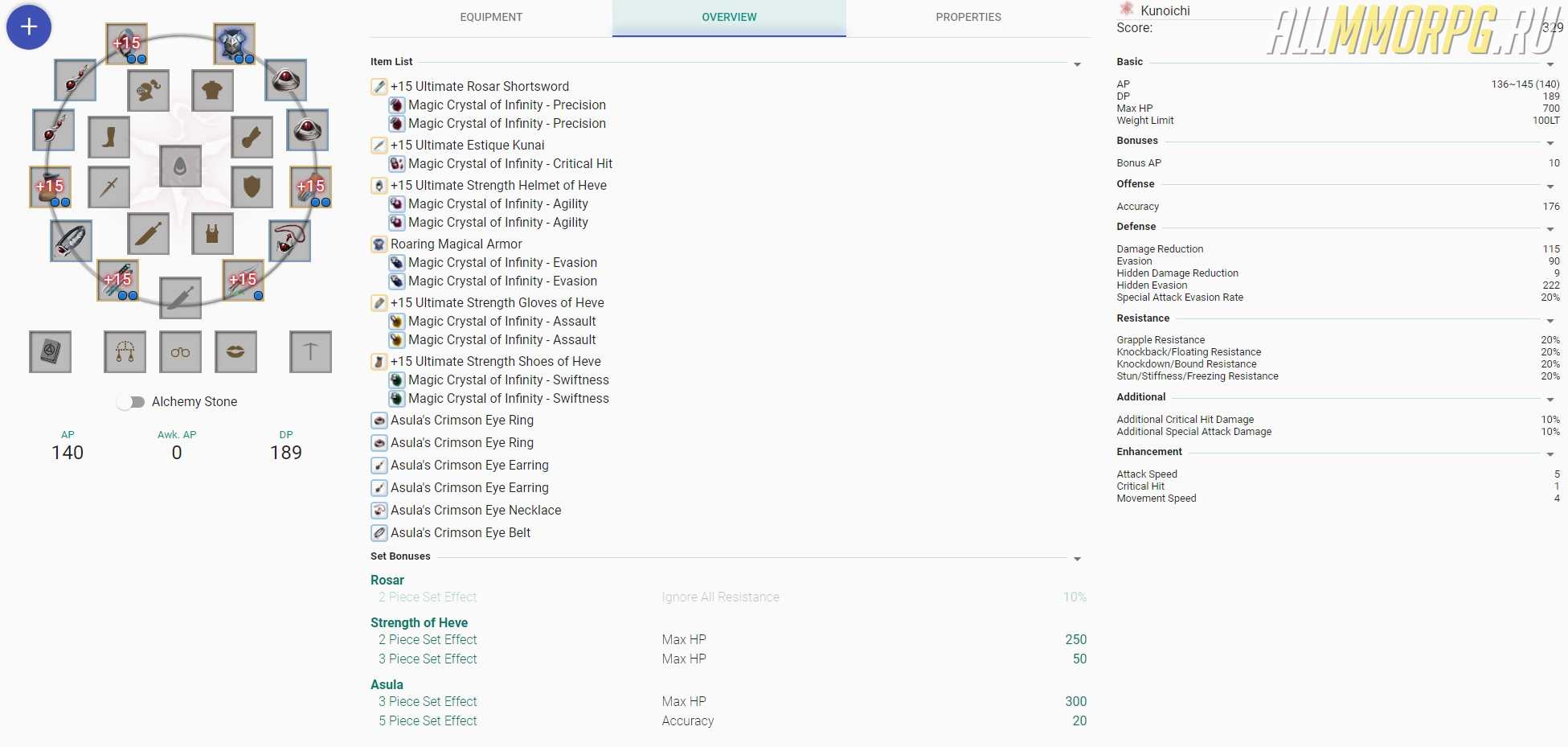Click the Kunoichi class name
This screenshot has width=1568, height=747.
click(1165, 11)
